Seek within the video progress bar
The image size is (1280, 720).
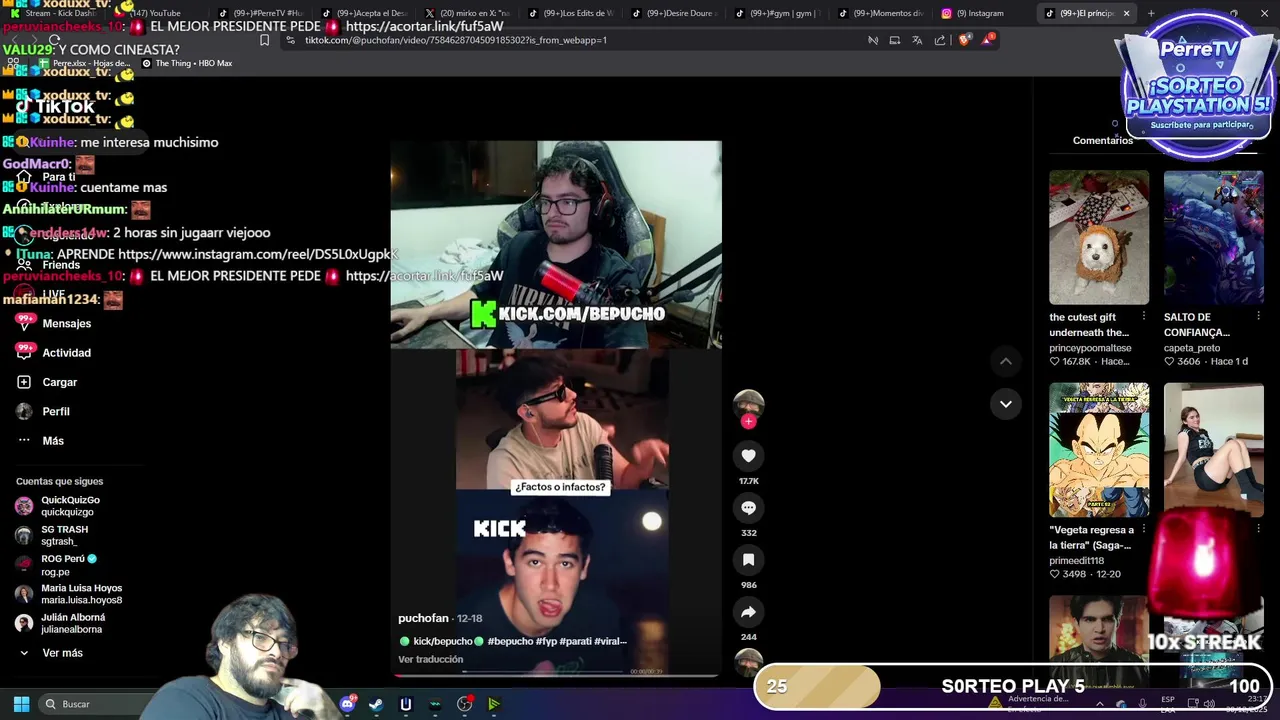[555, 674]
